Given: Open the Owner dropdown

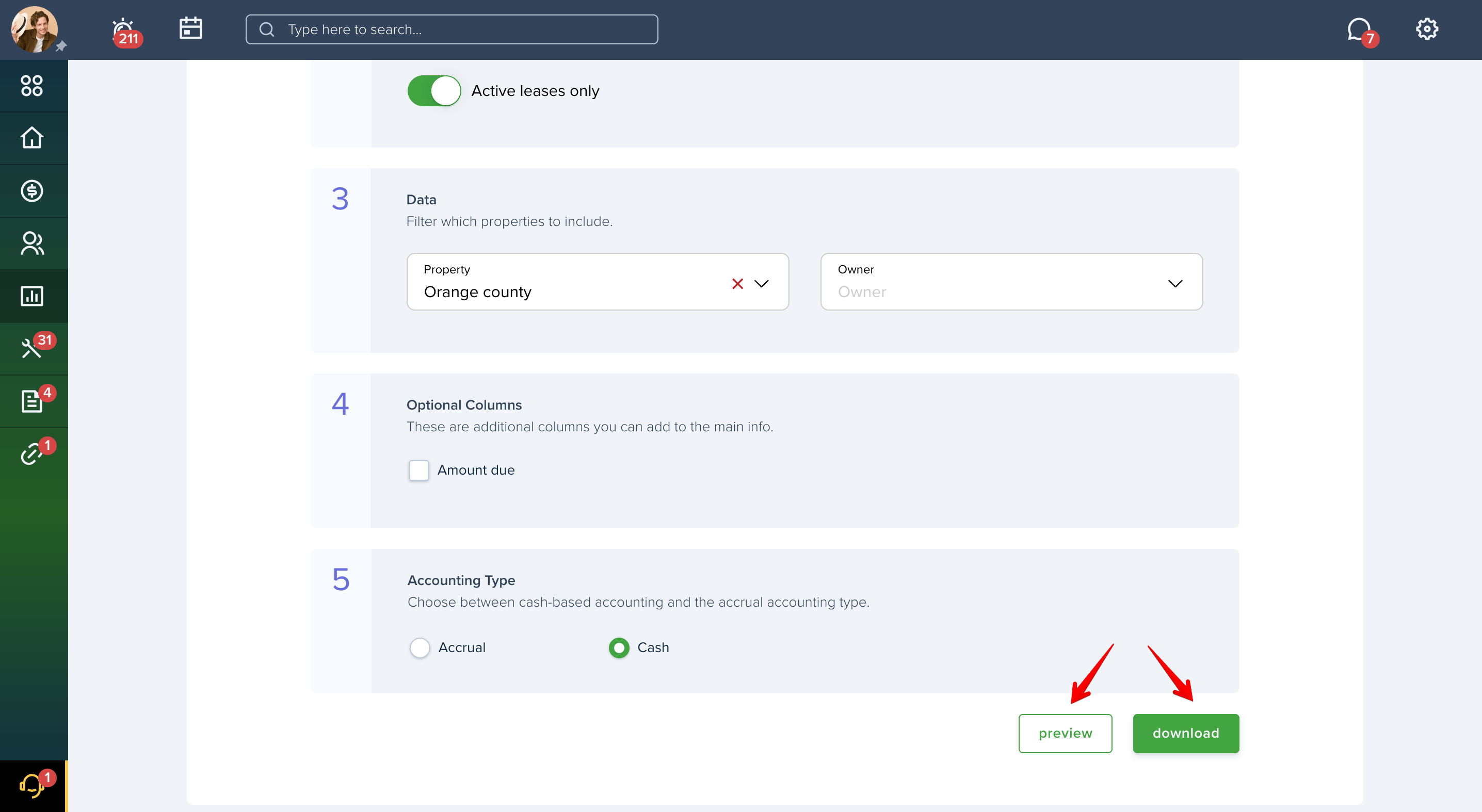Looking at the screenshot, I should [x=1011, y=282].
